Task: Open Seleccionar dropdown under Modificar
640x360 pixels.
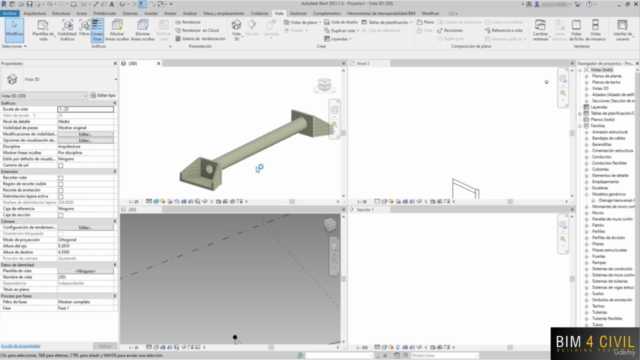Action: pos(14,47)
